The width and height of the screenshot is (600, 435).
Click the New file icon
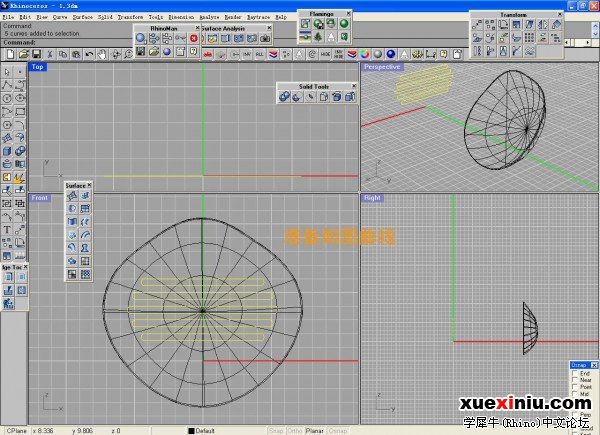10,54
